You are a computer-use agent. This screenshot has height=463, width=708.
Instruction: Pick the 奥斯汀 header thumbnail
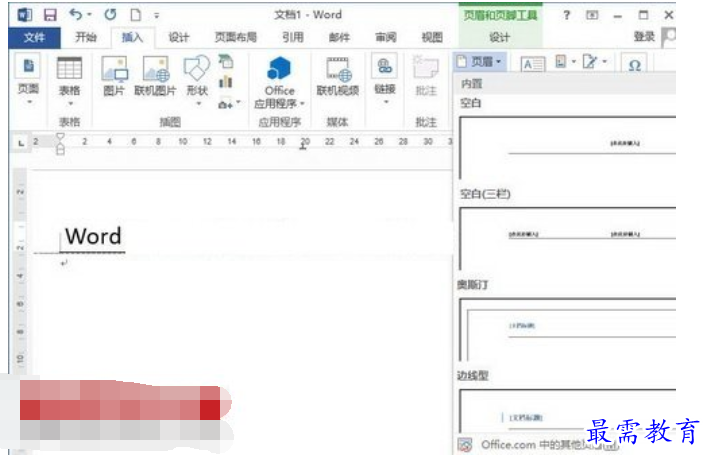pos(568,330)
